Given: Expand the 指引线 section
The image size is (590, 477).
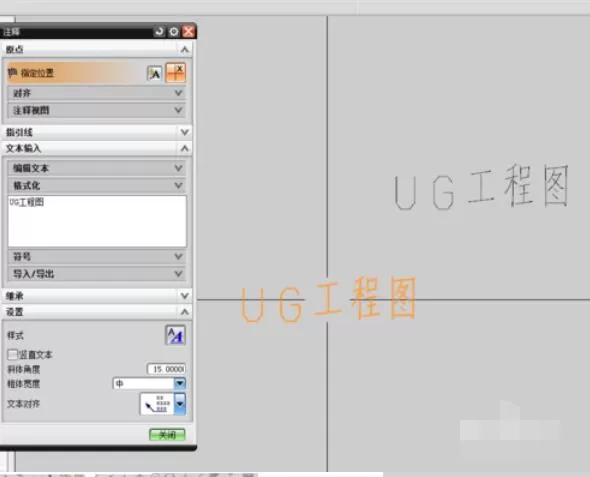Looking at the screenshot, I should 97,132.
